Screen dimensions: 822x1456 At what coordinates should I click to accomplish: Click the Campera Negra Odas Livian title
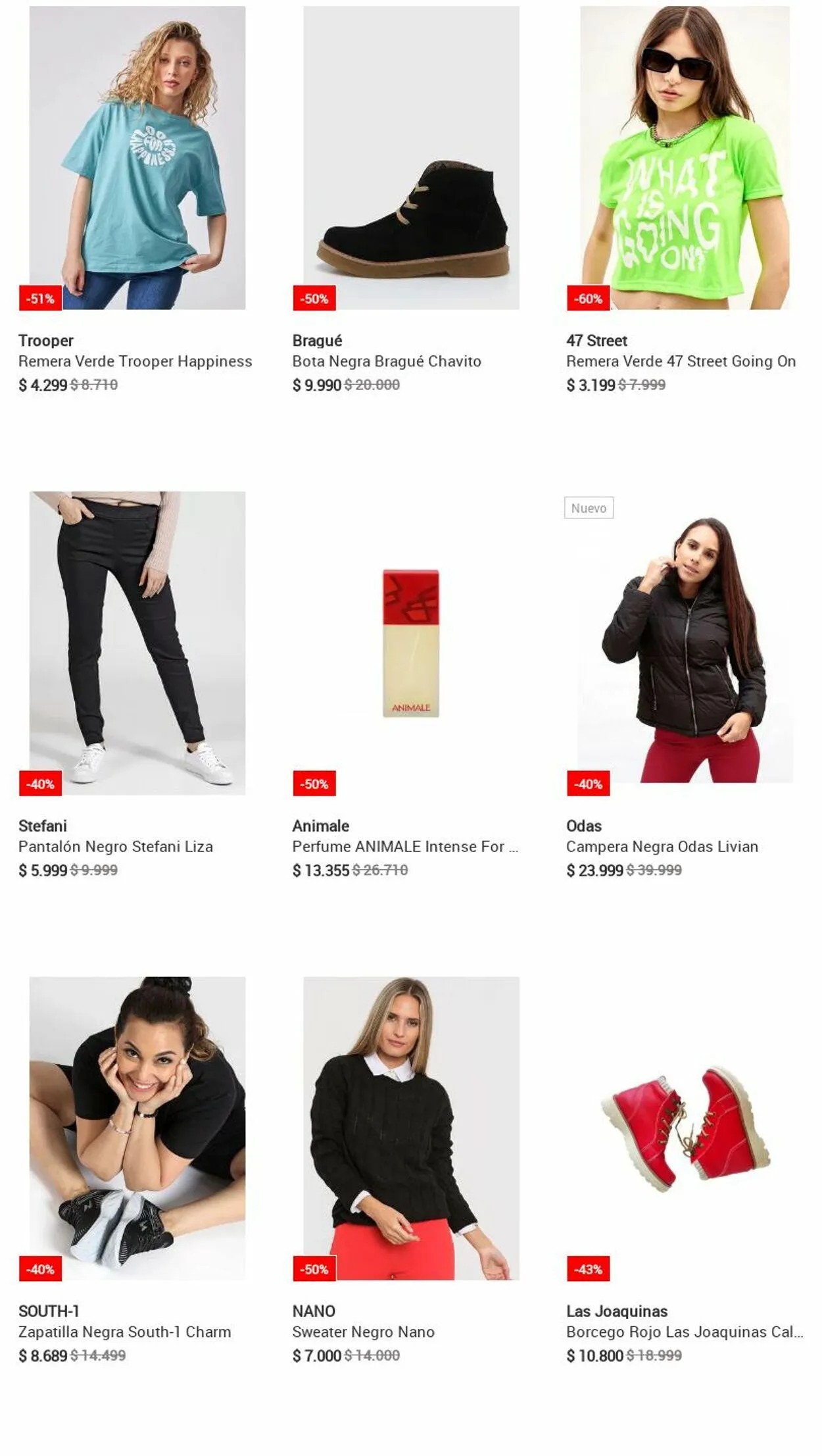coord(662,846)
